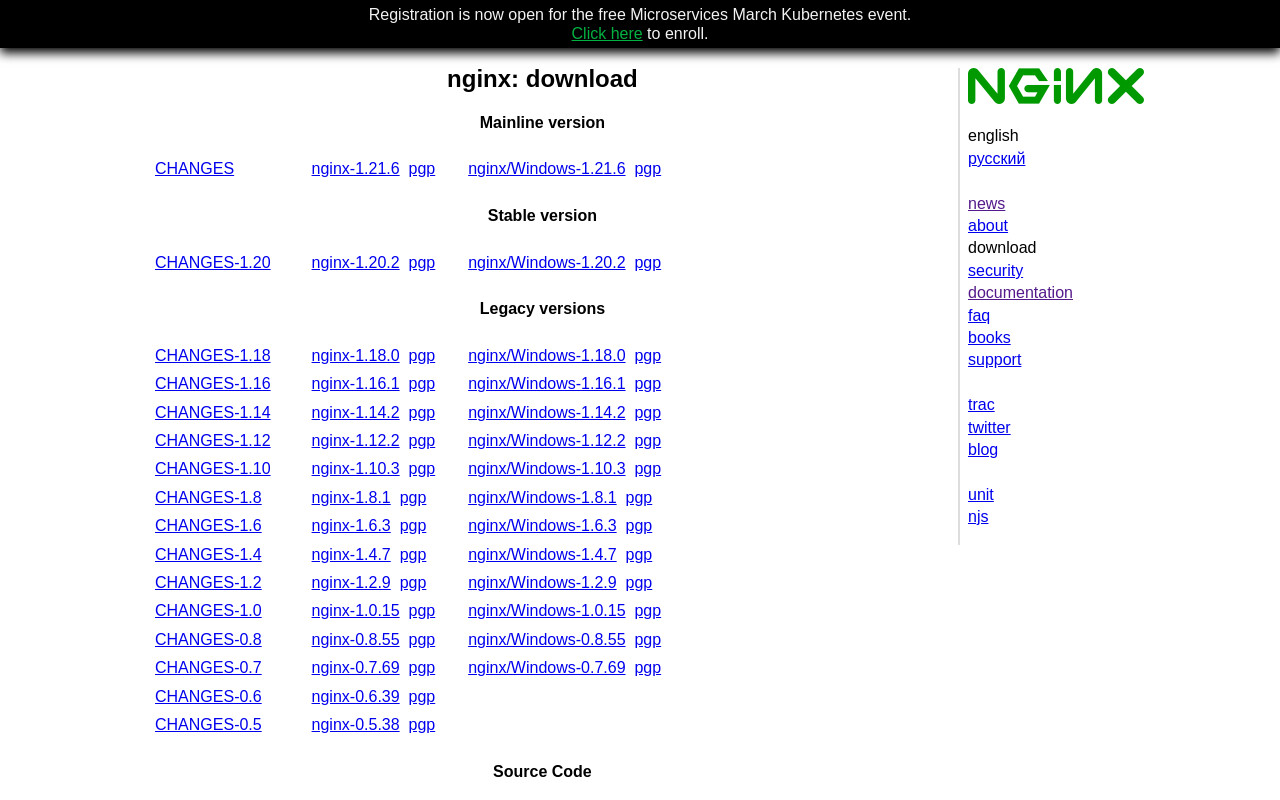Open CHANGES-1.14 link
Screen dimensions: 1280x800
[213, 413]
